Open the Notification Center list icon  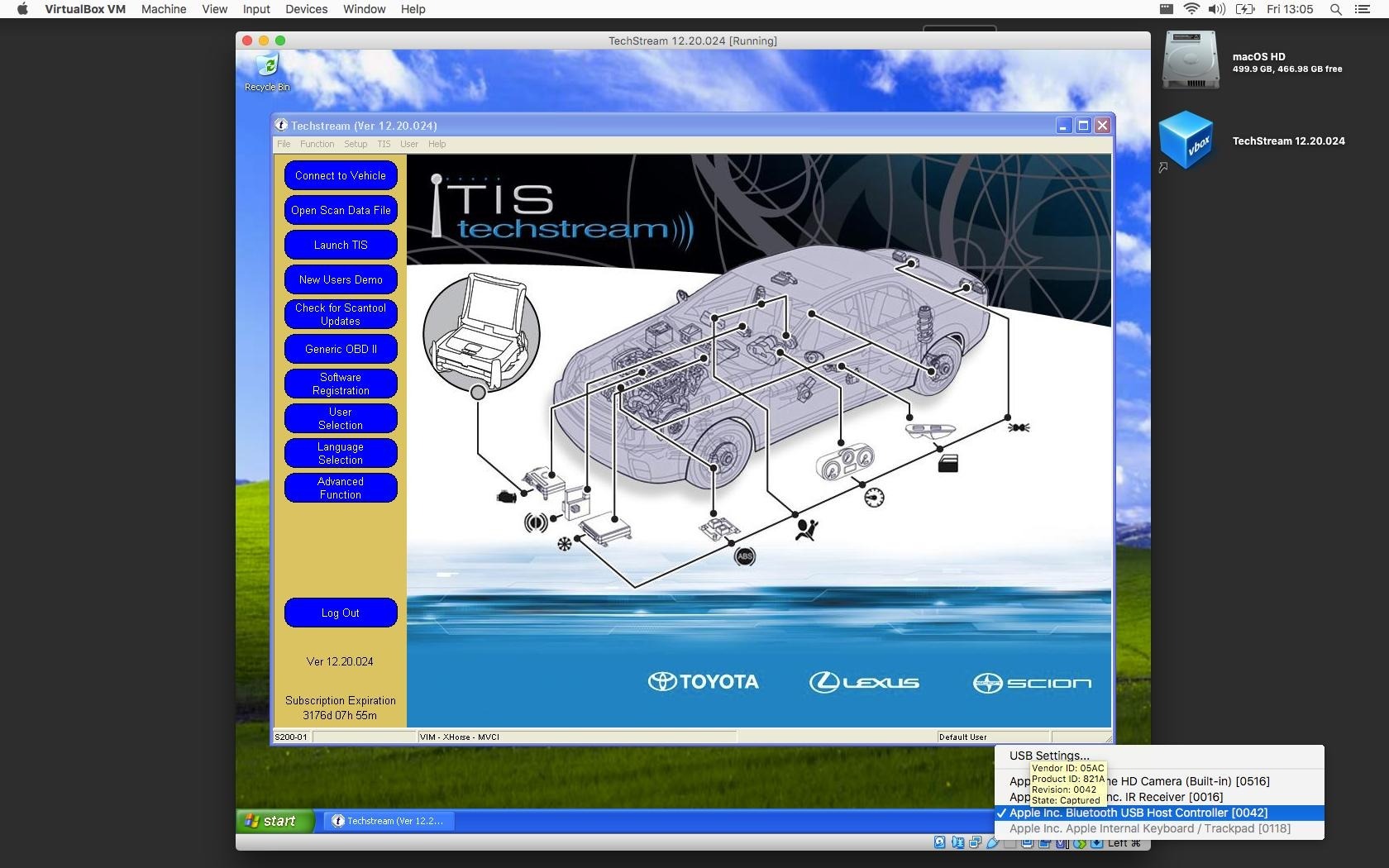1363,9
